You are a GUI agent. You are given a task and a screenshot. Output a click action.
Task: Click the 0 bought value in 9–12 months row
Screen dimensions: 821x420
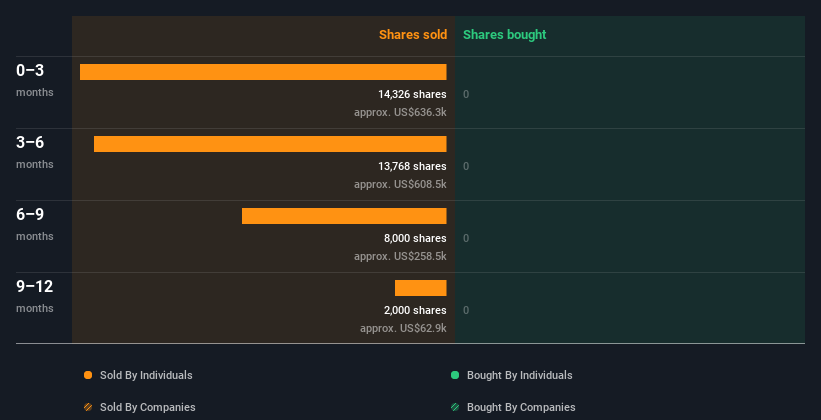click(x=466, y=311)
